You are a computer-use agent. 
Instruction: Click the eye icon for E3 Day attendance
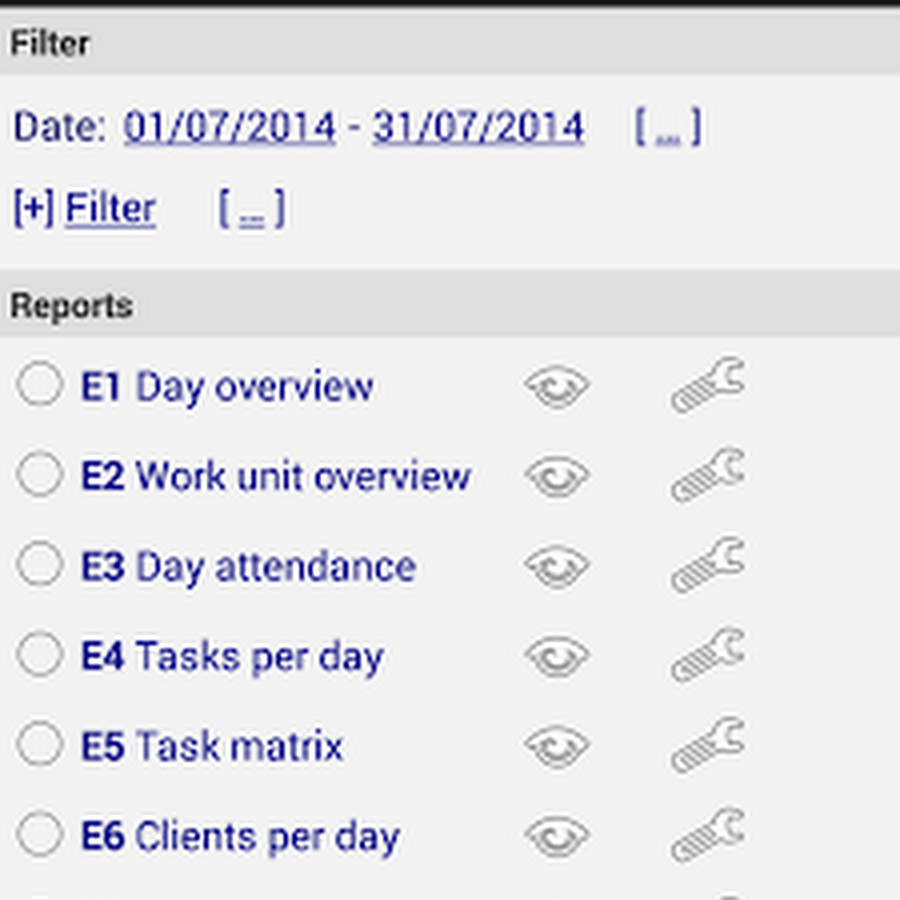point(557,567)
